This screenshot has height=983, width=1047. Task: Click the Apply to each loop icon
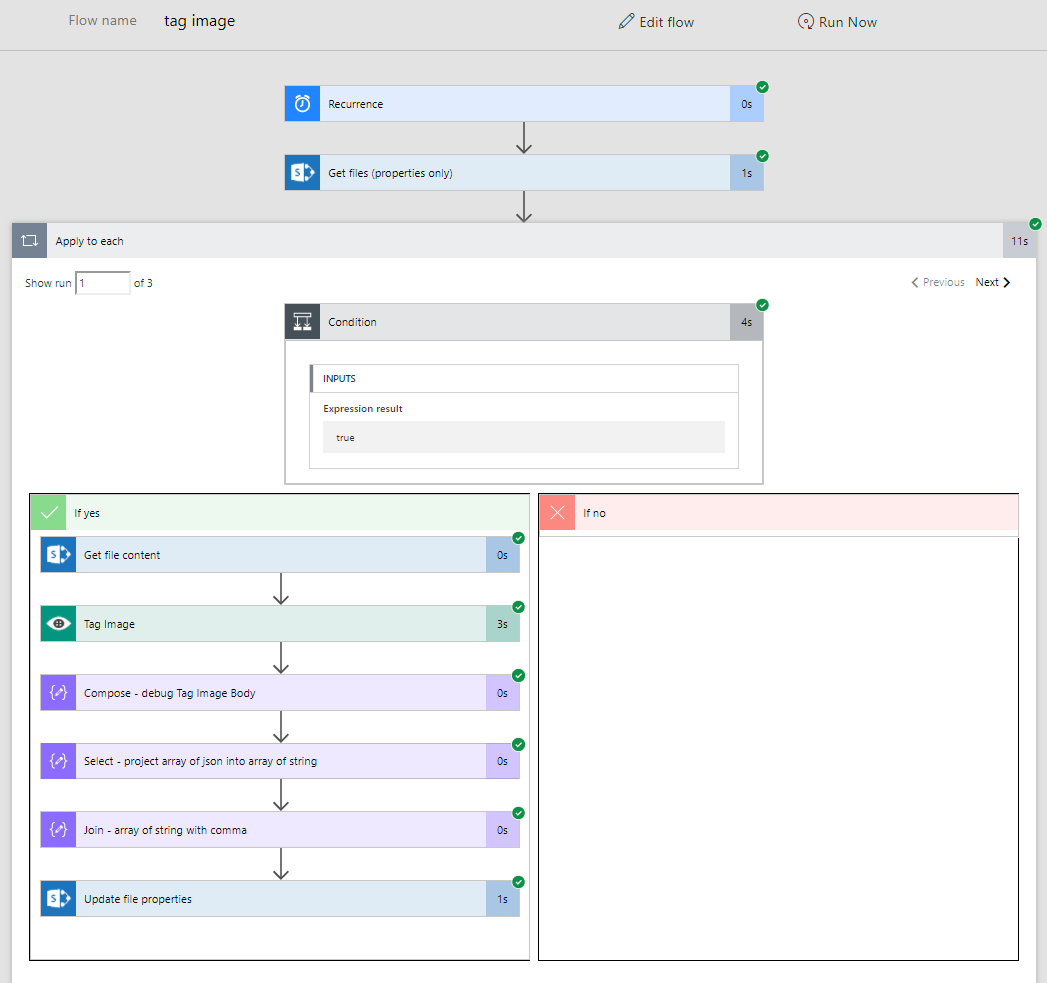click(x=29, y=241)
